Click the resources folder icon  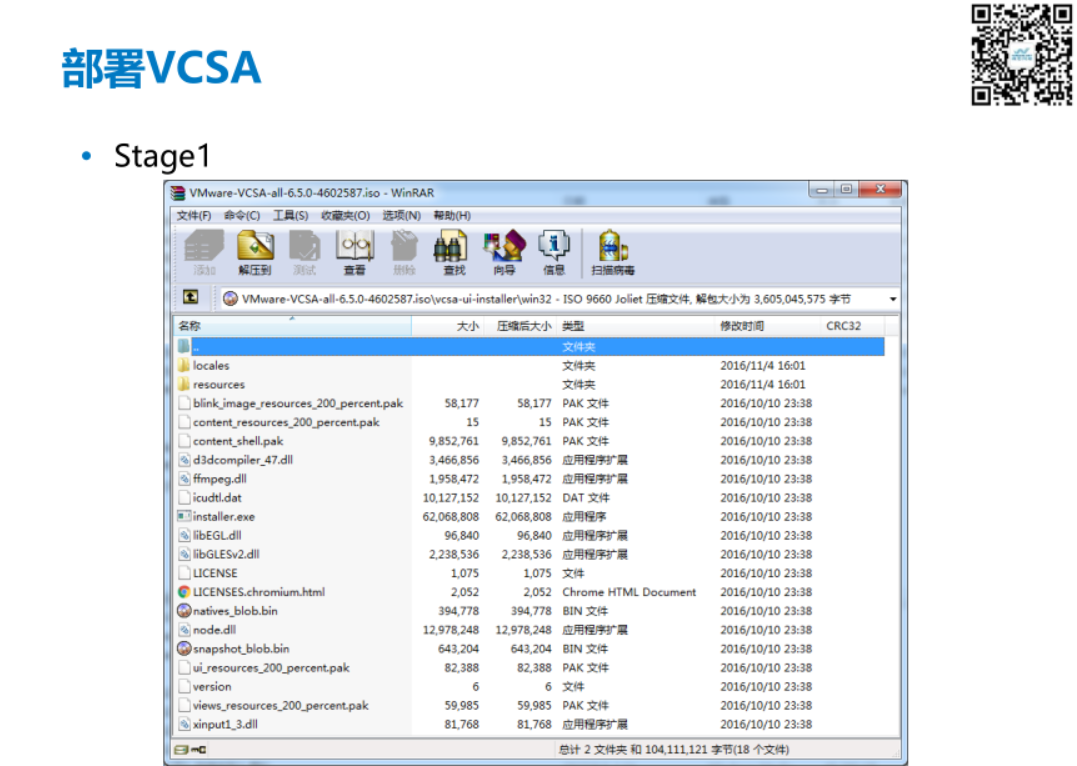tap(184, 384)
